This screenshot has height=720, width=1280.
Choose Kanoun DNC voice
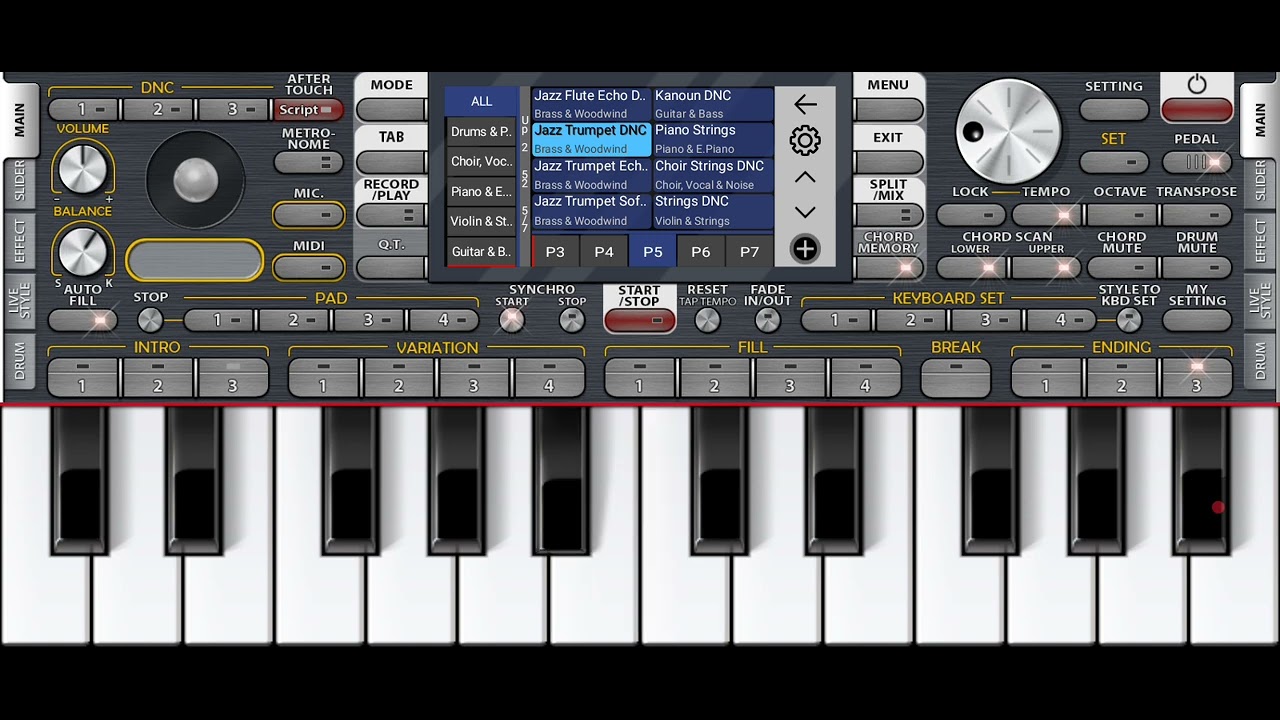pyautogui.click(x=712, y=104)
